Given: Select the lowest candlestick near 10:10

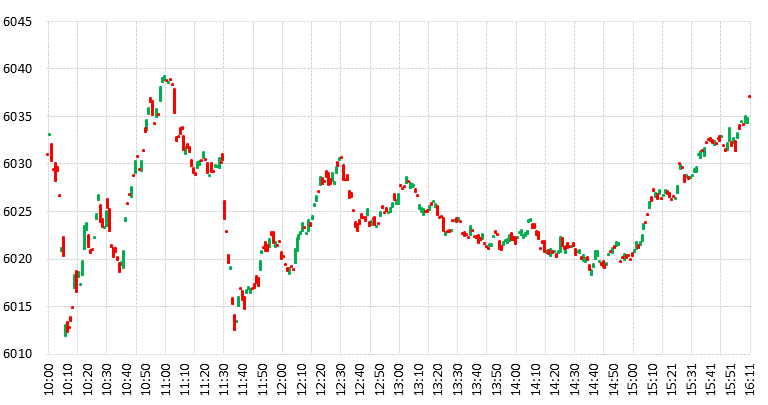Looking at the screenshot, I should click(66, 329).
